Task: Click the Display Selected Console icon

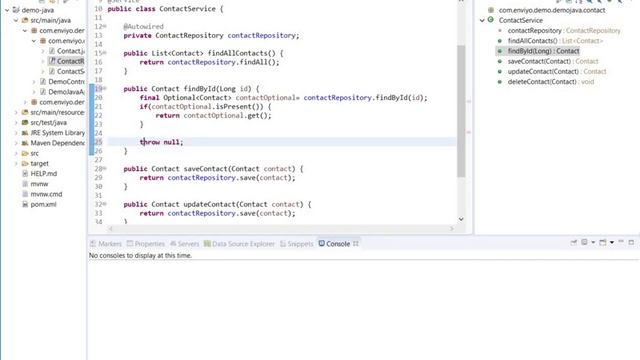Action: (584, 242)
